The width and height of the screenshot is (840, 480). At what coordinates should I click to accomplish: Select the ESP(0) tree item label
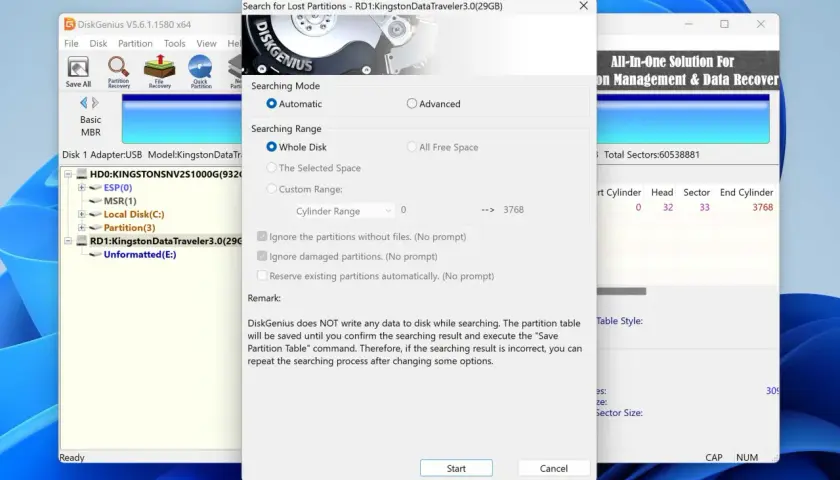(118, 187)
